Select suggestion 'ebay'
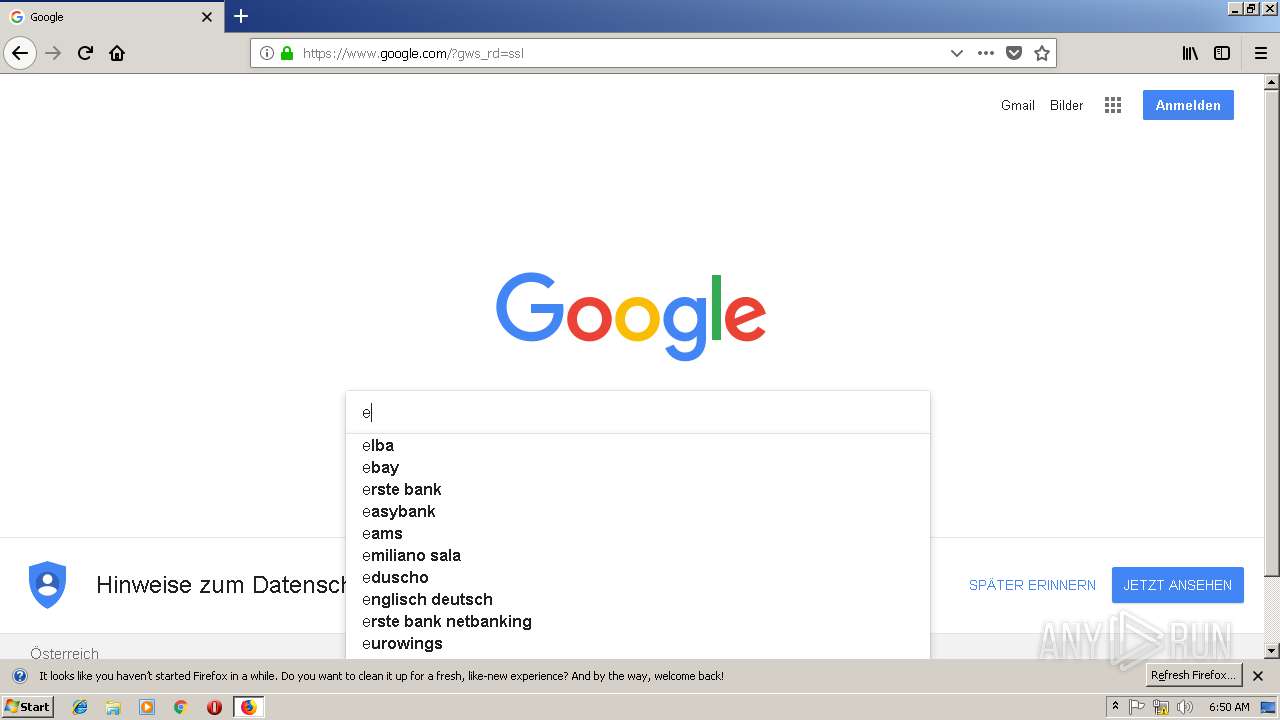The height and width of the screenshot is (720, 1280). [x=638, y=467]
